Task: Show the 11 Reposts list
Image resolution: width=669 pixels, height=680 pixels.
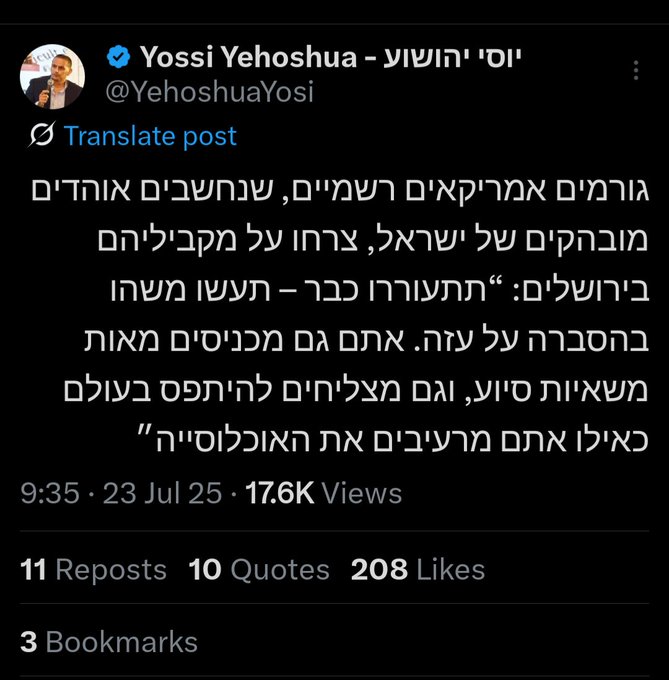Action: (93, 570)
